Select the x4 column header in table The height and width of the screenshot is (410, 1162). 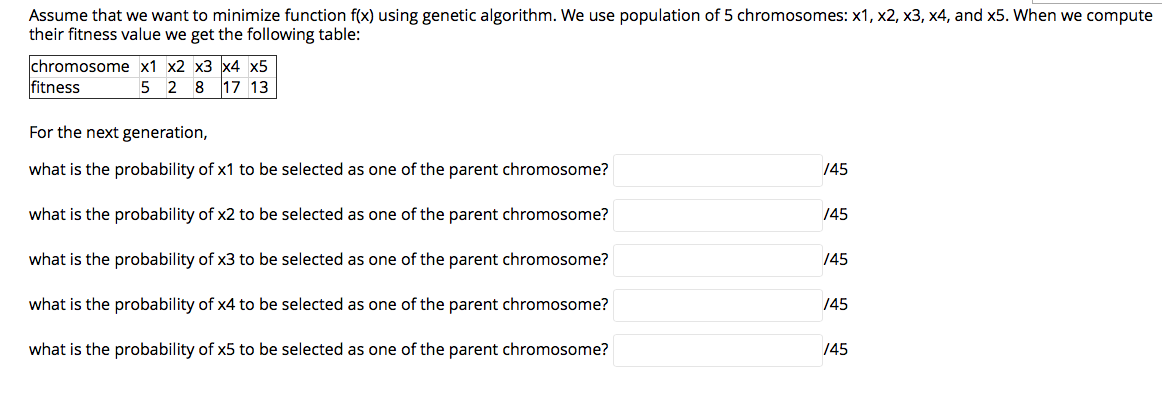pyautogui.click(x=233, y=67)
